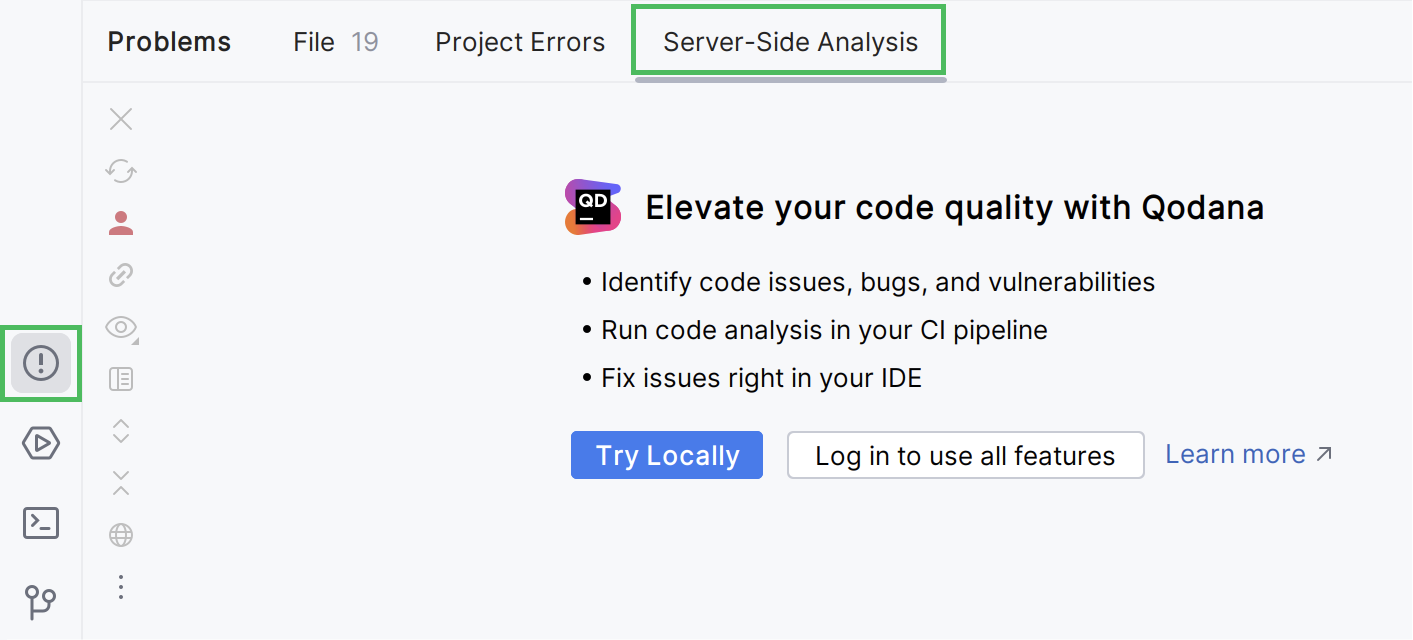The height and width of the screenshot is (640, 1413).
Task: Toggle the preview panel layout icon
Action: point(121,379)
